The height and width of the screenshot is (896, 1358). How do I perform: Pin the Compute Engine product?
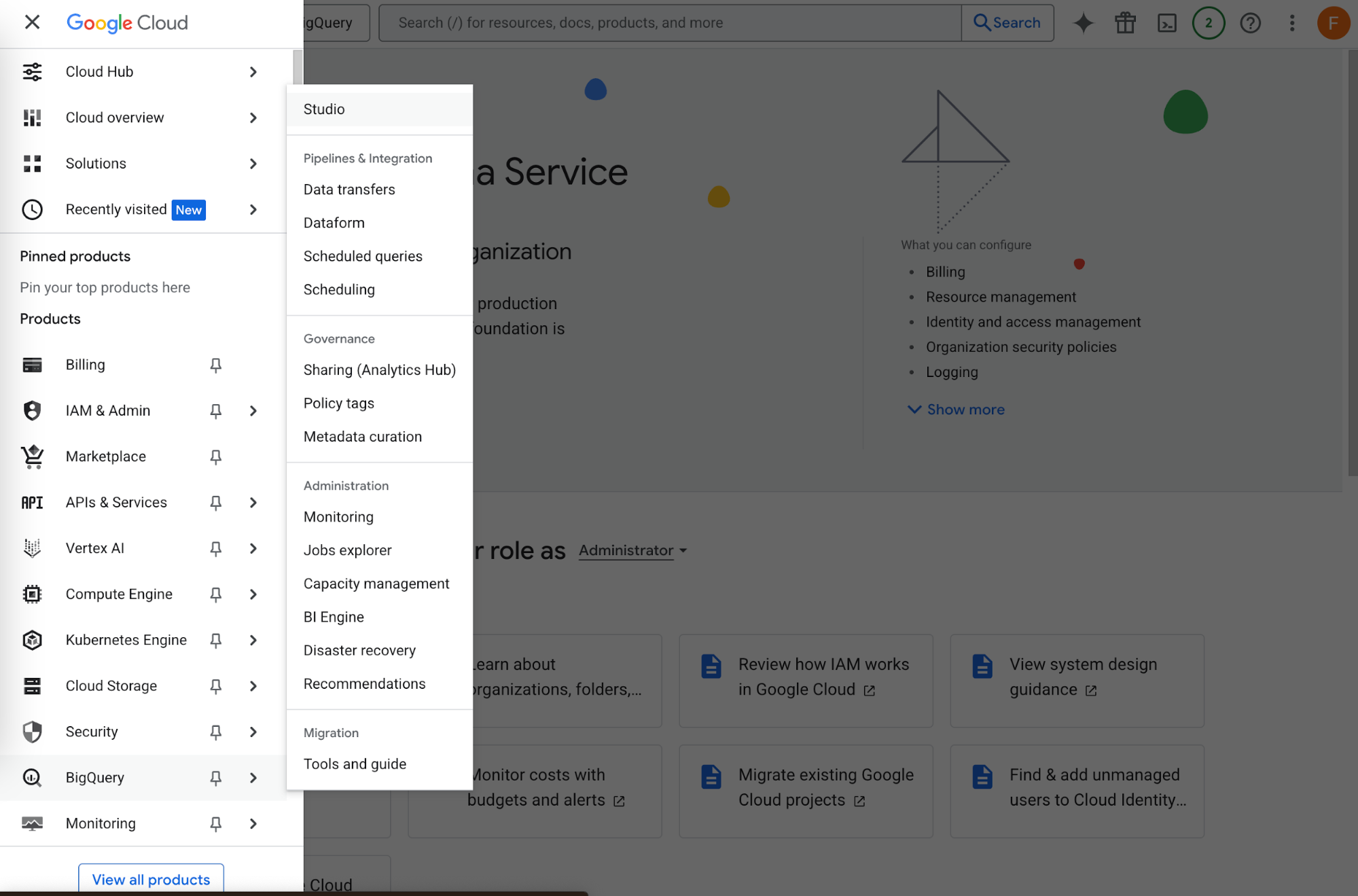click(215, 594)
